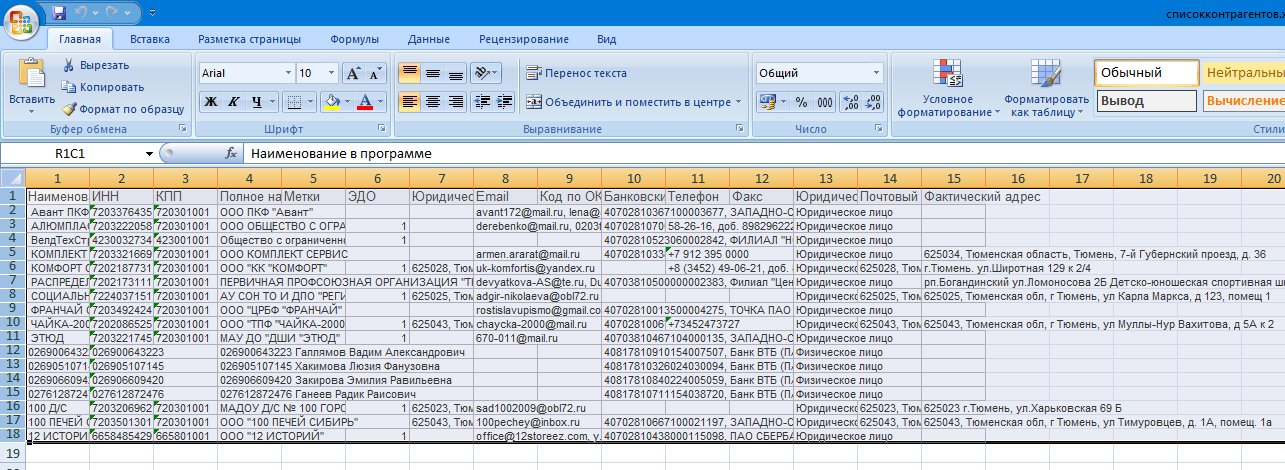Increase font size with large A
The width and height of the screenshot is (1285, 470).
353,73
